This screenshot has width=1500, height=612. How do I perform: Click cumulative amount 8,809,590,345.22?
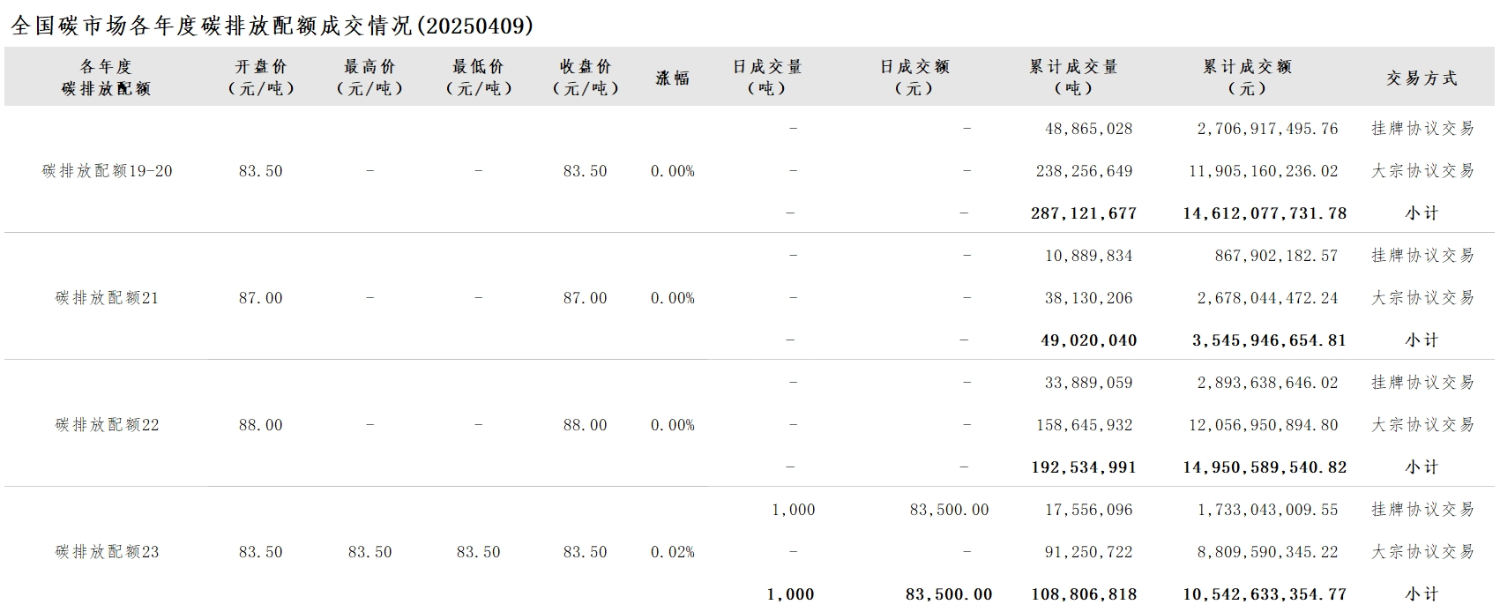coord(1268,552)
